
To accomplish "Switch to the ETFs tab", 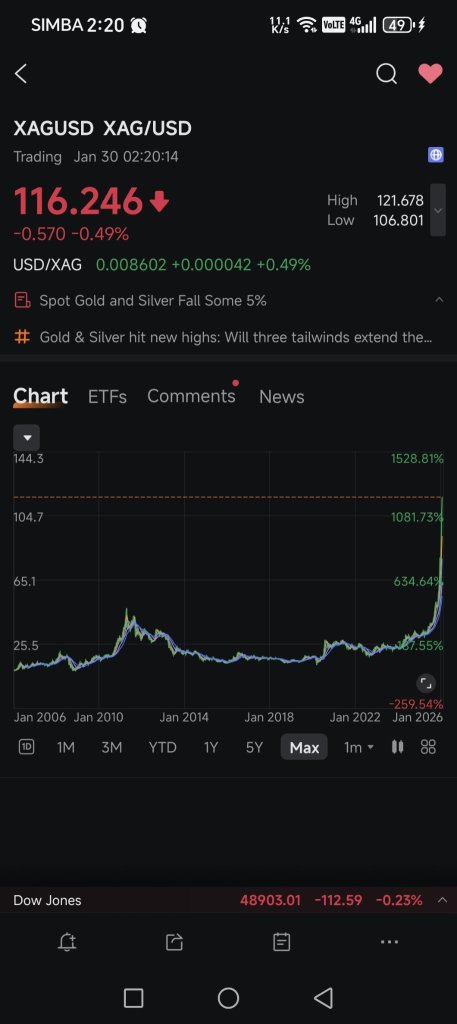I will tap(107, 396).
